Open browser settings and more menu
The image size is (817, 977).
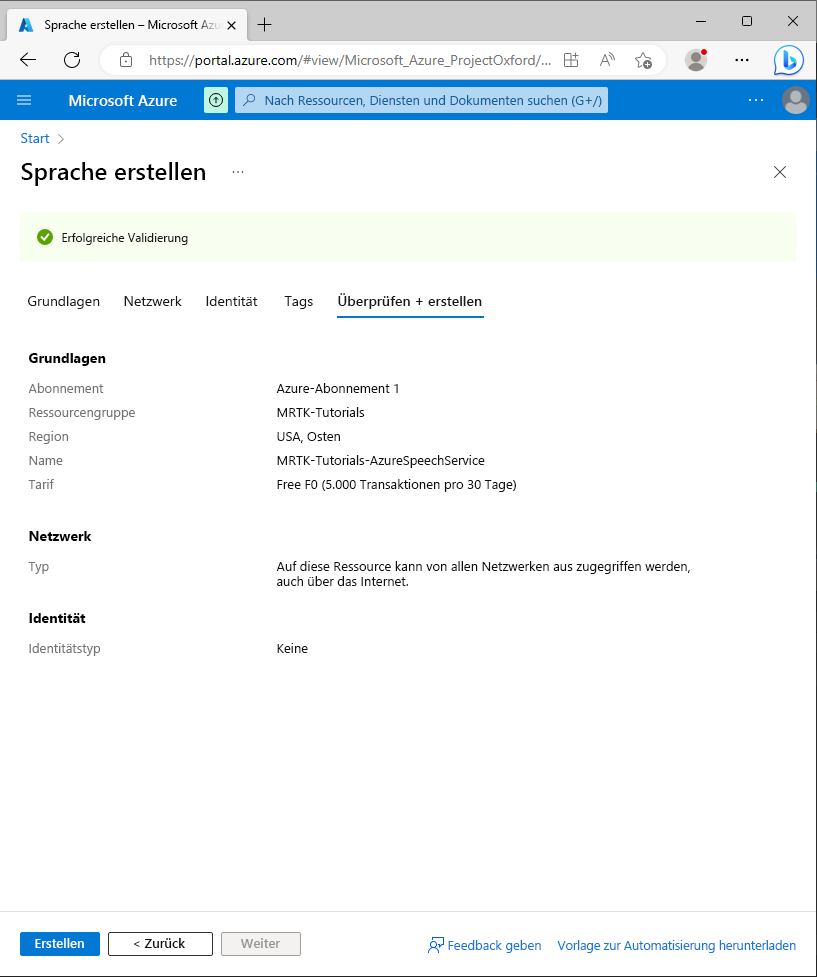(742, 60)
